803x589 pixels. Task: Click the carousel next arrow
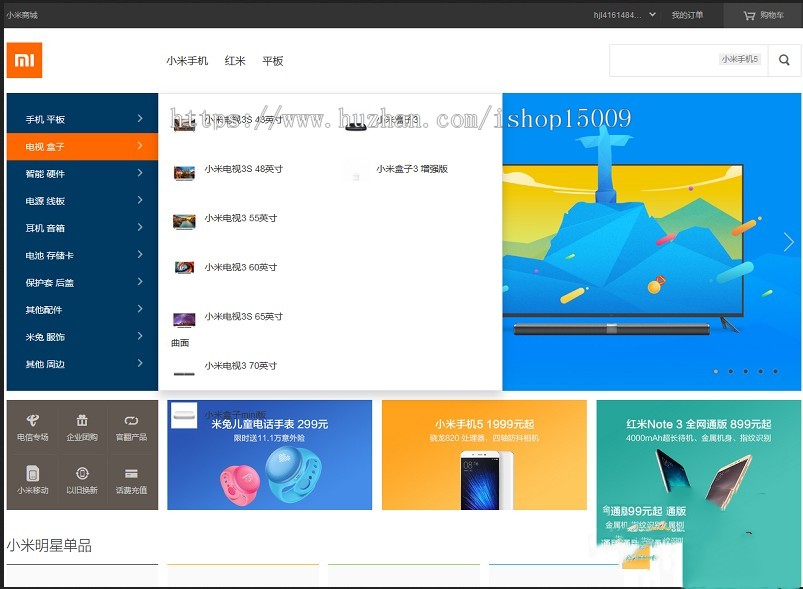787,240
